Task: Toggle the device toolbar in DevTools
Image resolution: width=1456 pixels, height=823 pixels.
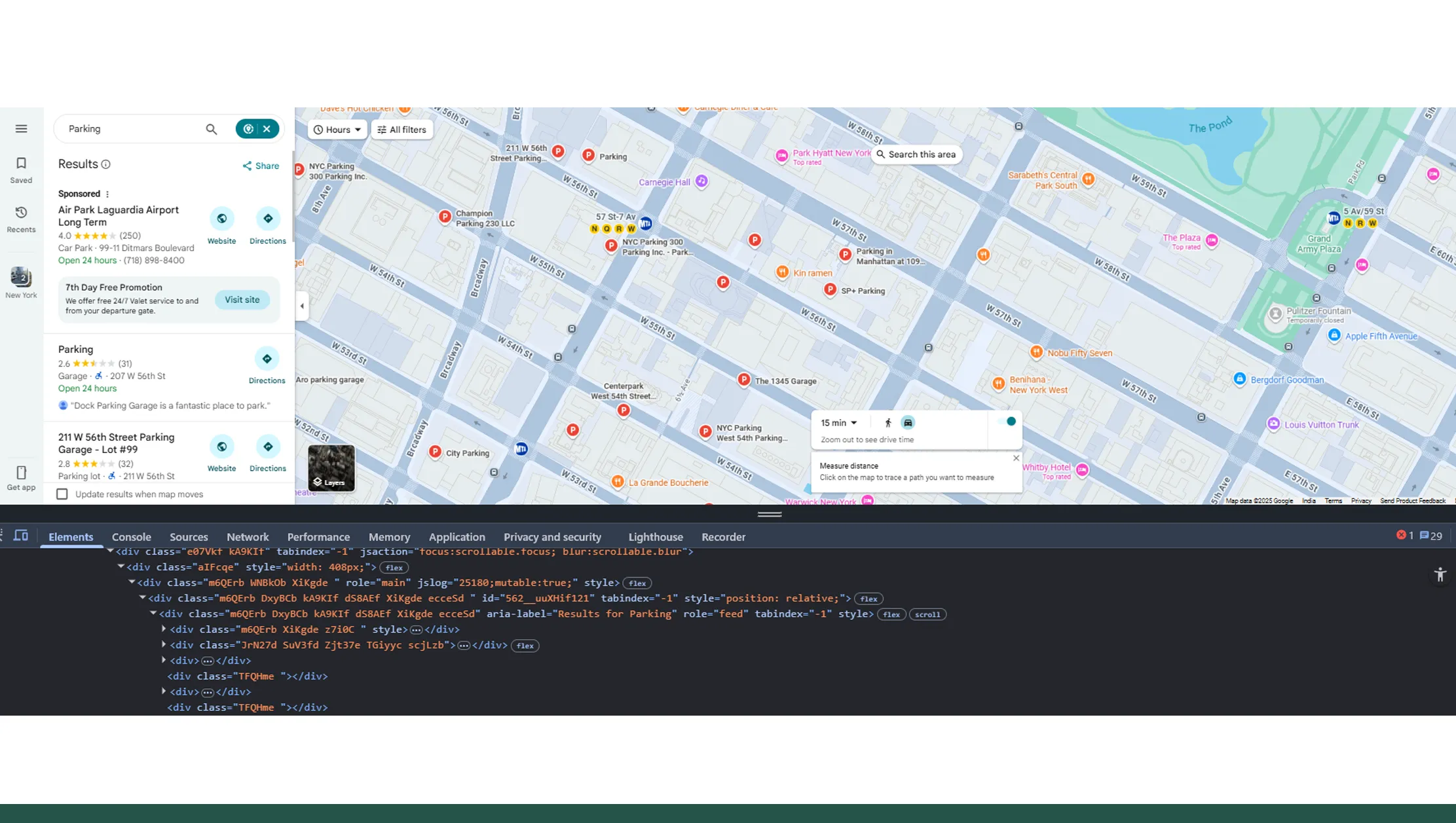Action: pyautogui.click(x=20, y=536)
